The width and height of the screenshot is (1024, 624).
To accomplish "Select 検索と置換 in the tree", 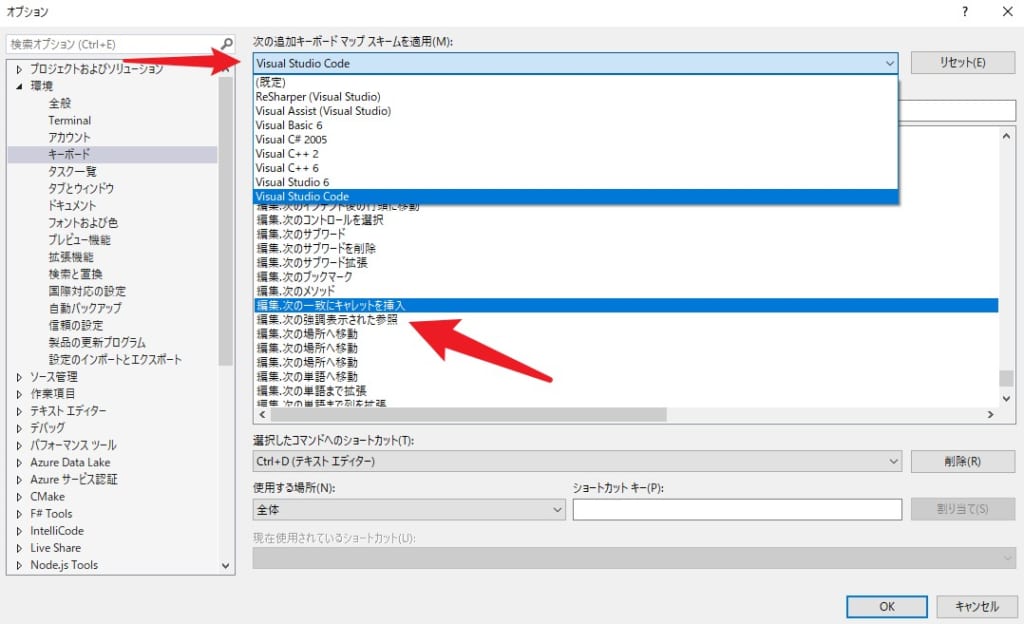I will [75, 273].
